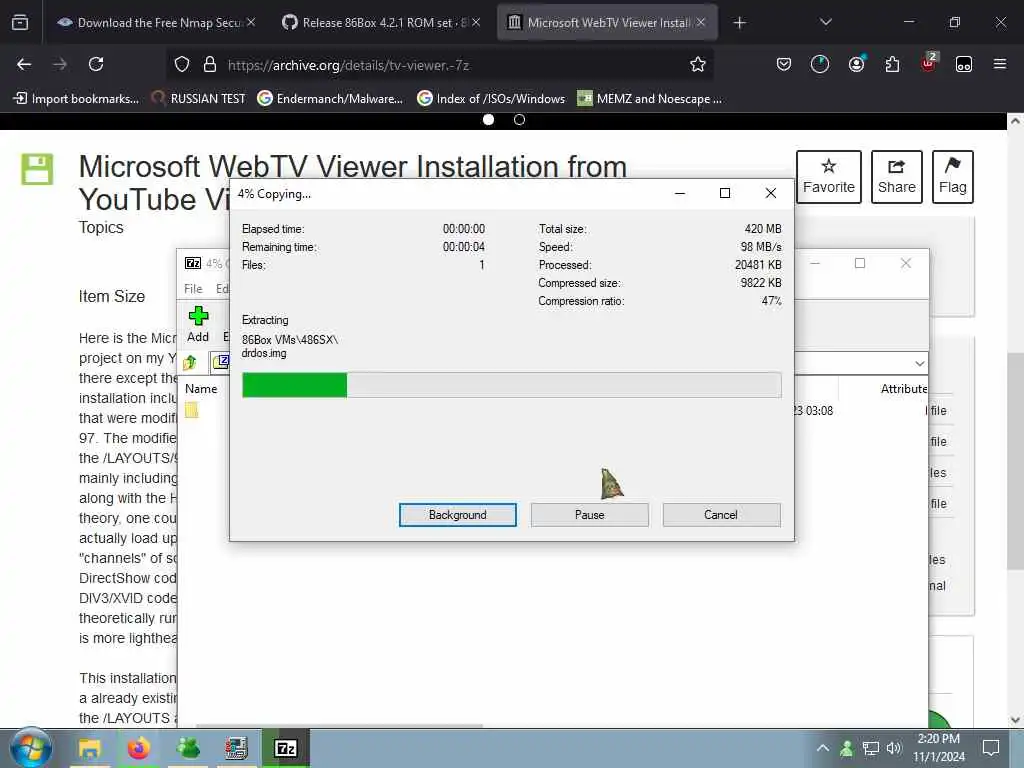The image size is (1024, 768).
Task: Click the green floppy disk software icon
Action: click(x=37, y=169)
